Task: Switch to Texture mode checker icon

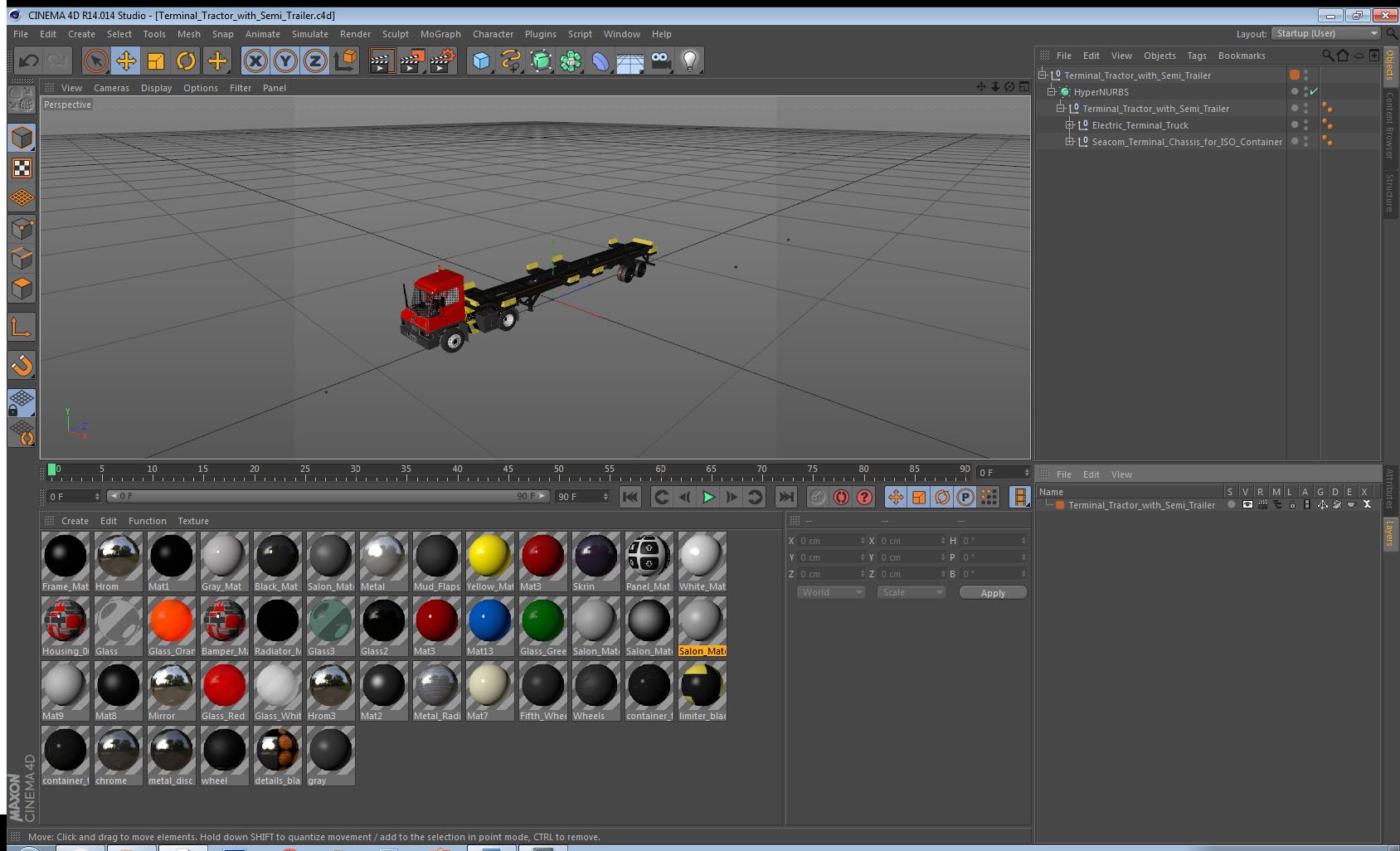Action: click(22, 168)
